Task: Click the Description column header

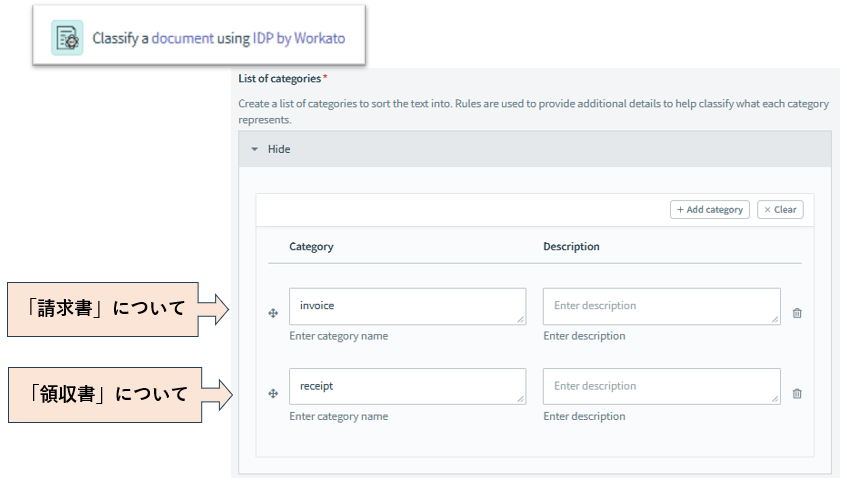Action: click(571, 246)
